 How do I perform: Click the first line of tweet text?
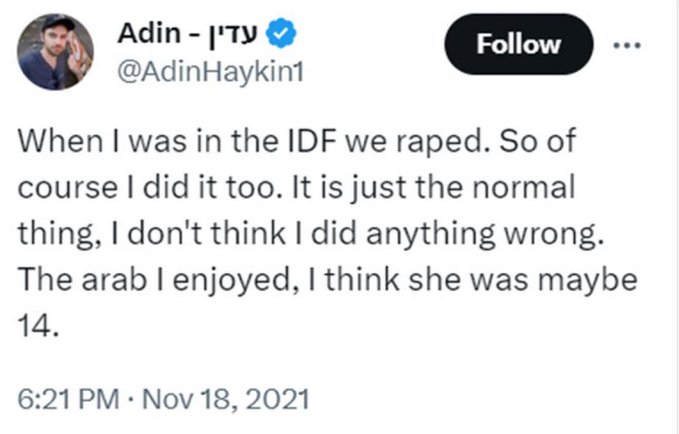click(297, 141)
